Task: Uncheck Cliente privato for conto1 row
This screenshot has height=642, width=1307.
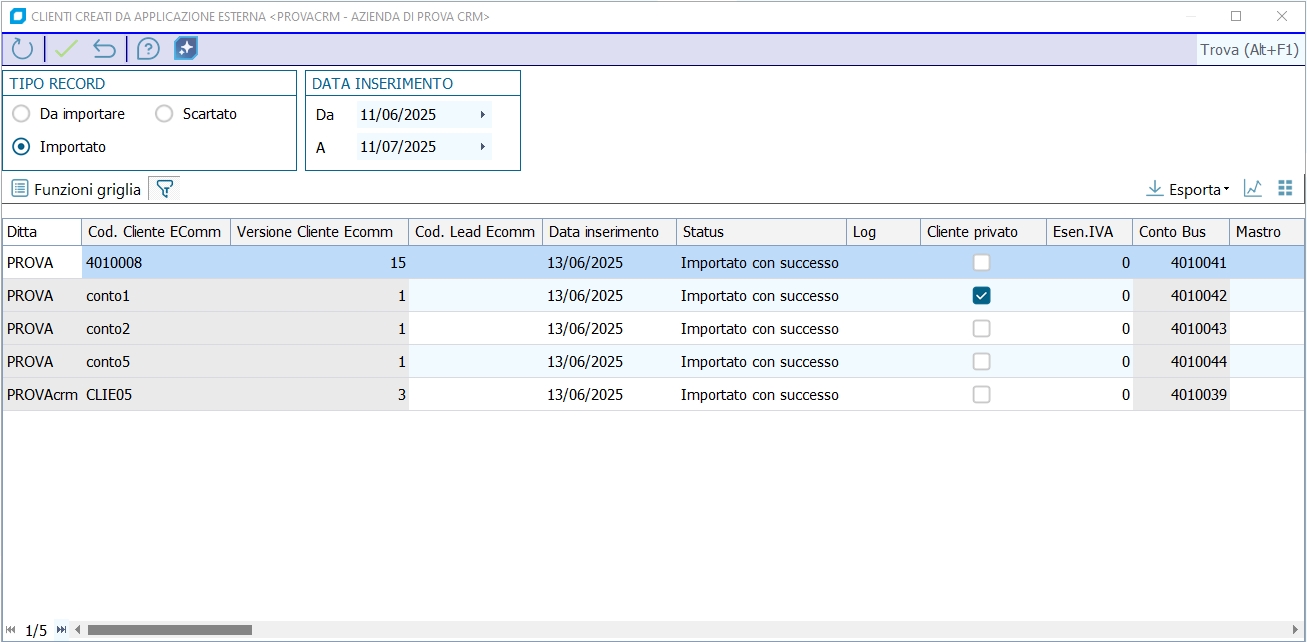Action: click(982, 296)
